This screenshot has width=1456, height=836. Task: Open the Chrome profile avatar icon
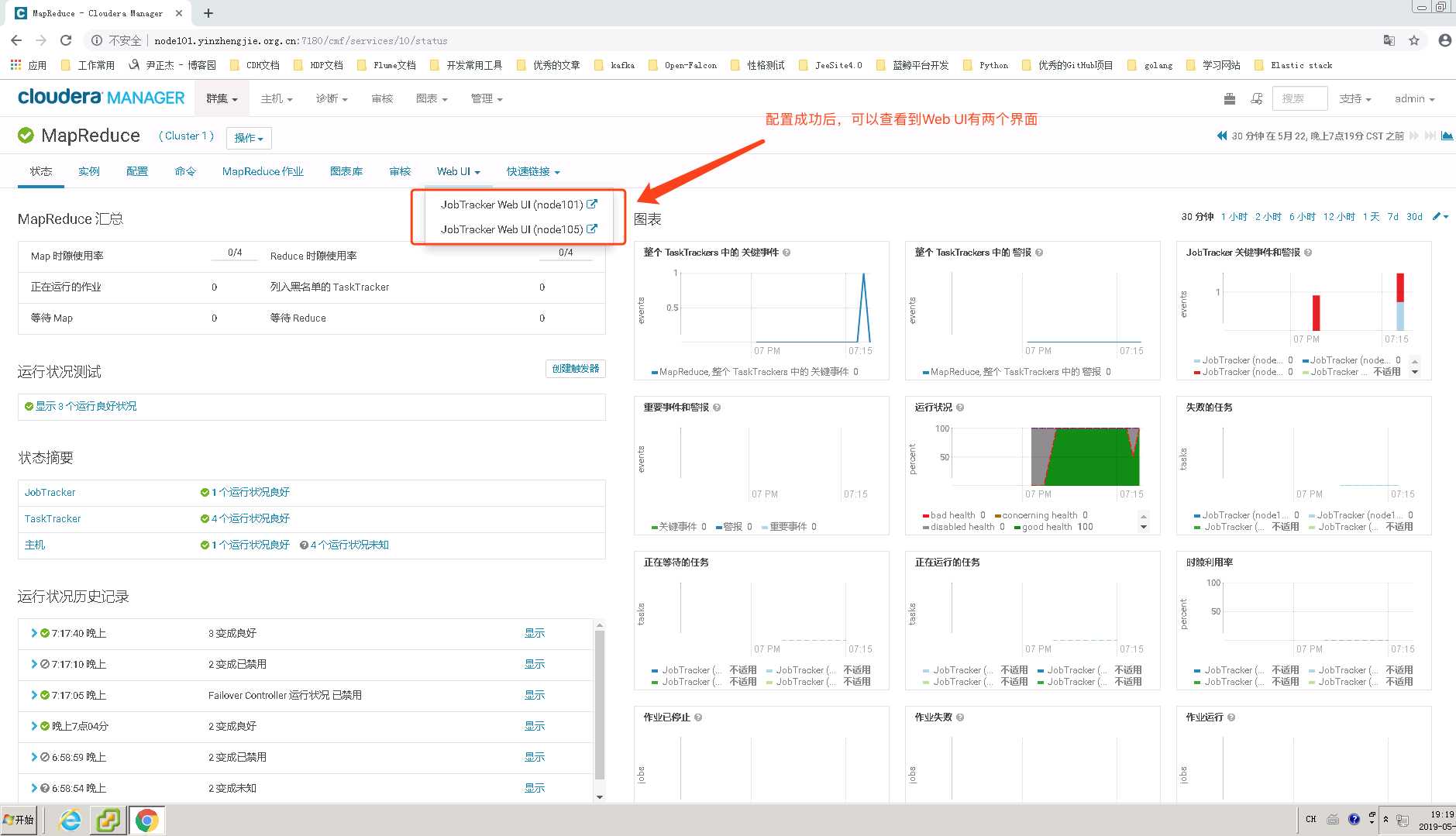1444,40
